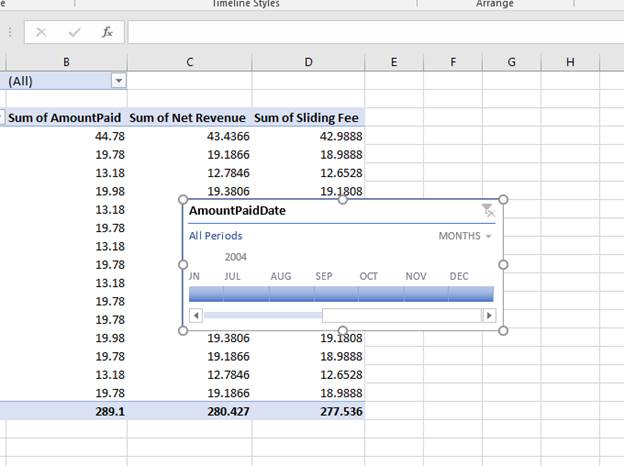Select SEP on the timeline
The image size is (624, 466).
click(x=336, y=294)
